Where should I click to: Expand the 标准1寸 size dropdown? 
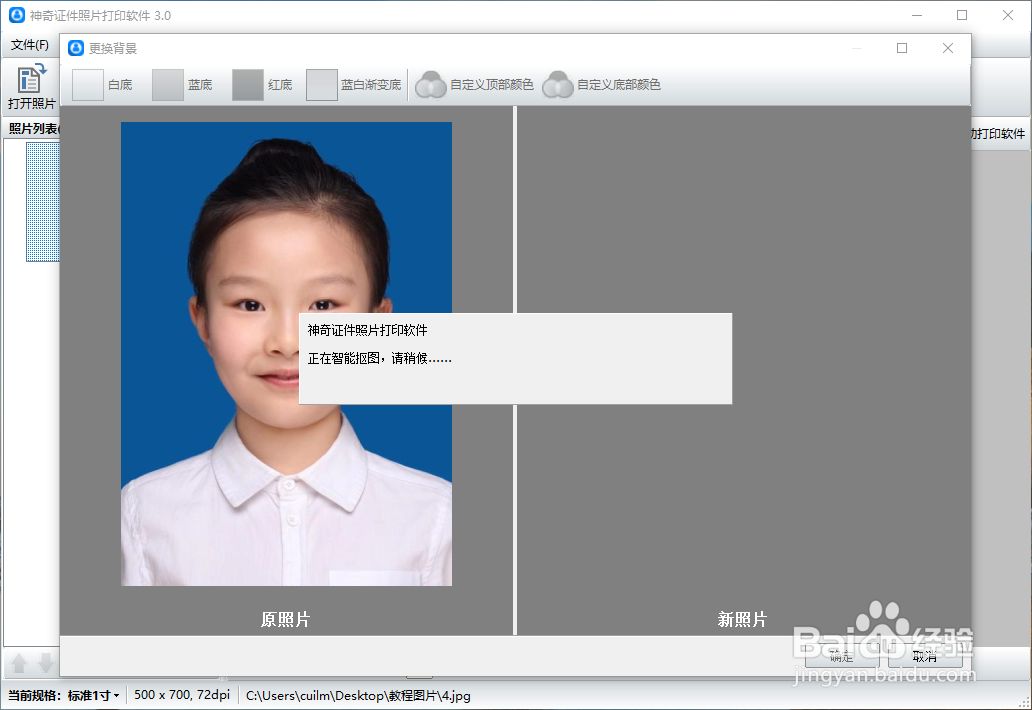(x=93, y=696)
